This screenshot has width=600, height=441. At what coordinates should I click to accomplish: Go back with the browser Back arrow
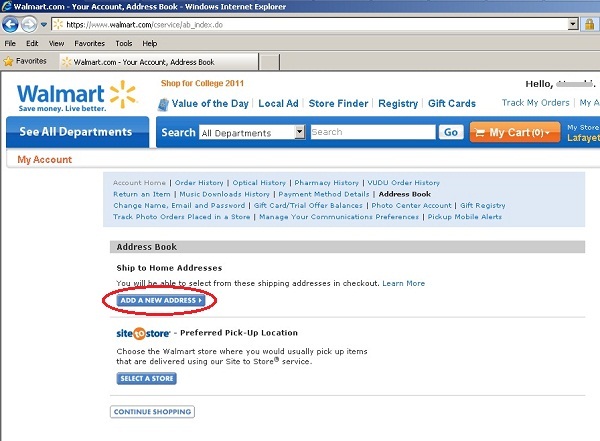click(10, 25)
